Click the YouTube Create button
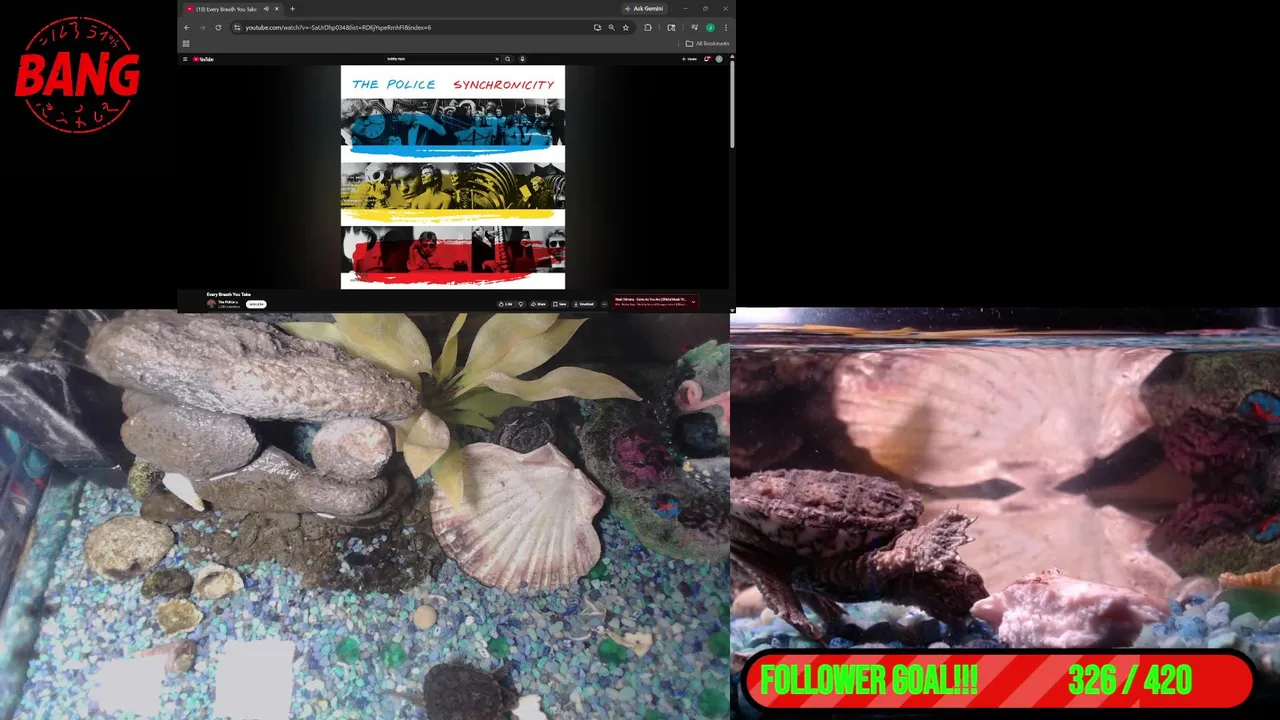 [x=689, y=59]
